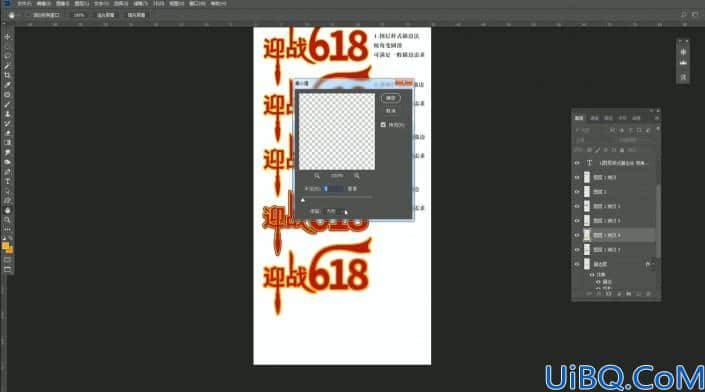
Task: Select the Dodge tool
Action: (7, 162)
